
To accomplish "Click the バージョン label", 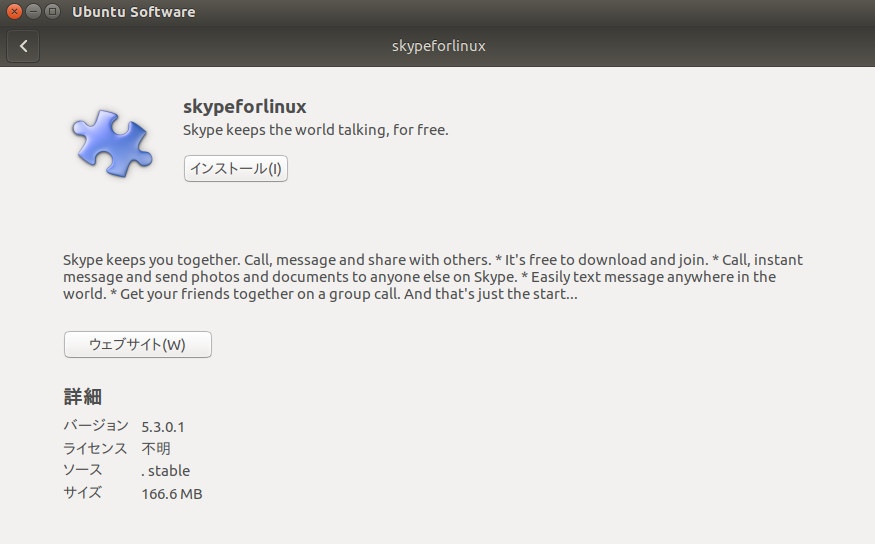I will (x=96, y=426).
